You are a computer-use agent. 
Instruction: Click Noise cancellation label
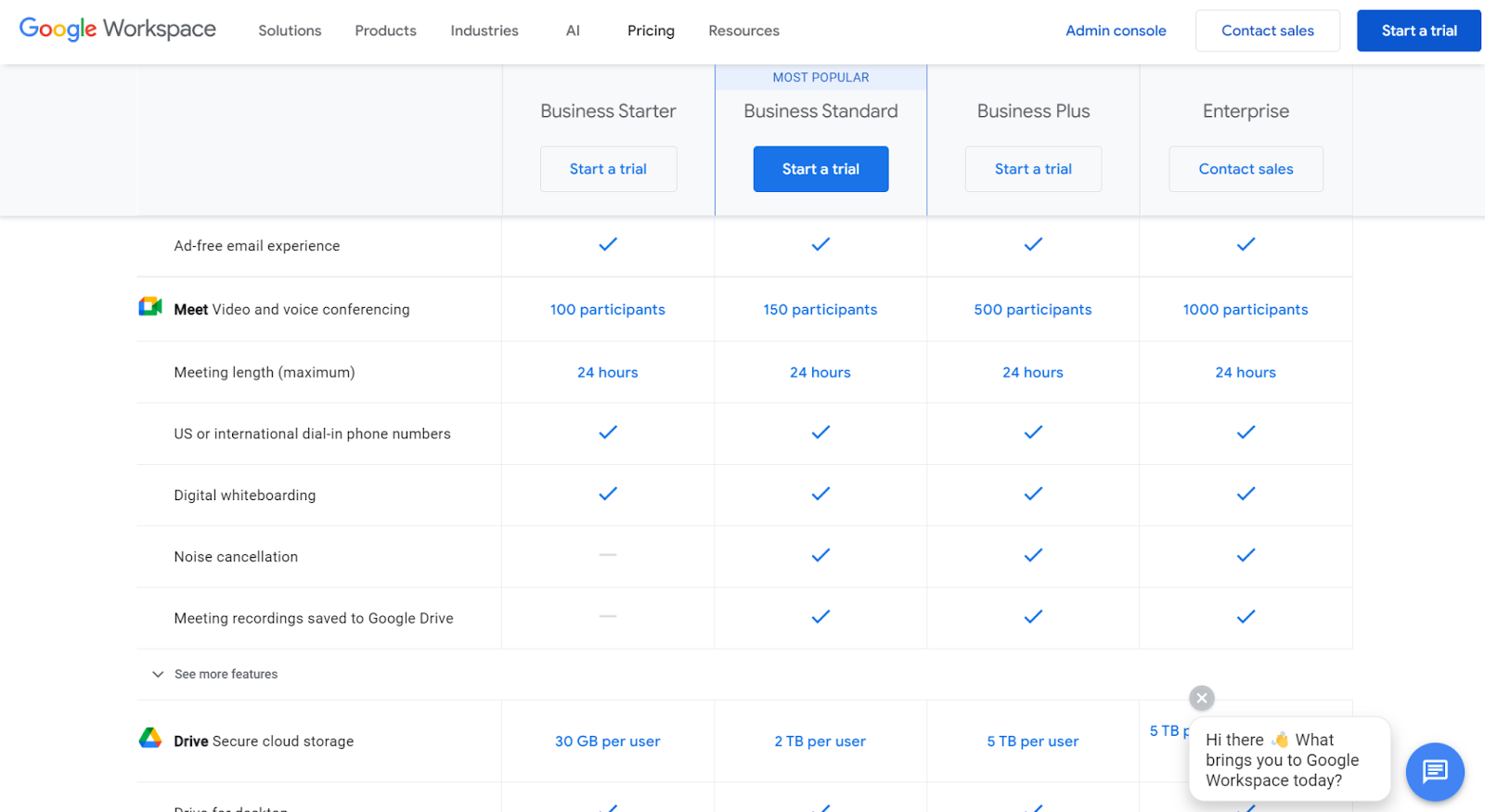(236, 557)
